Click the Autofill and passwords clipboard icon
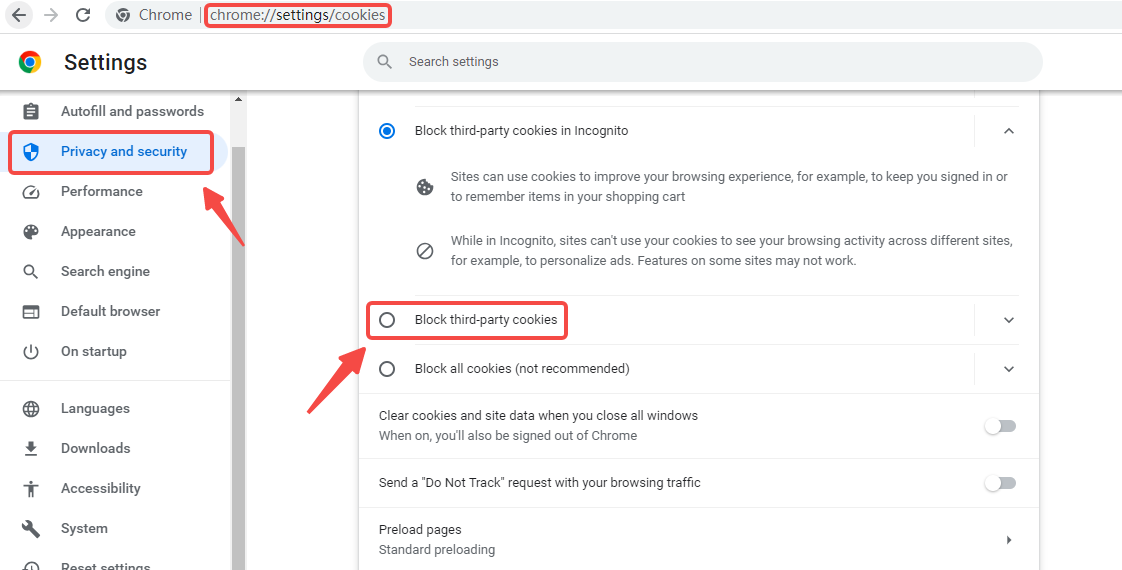 [31, 112]
